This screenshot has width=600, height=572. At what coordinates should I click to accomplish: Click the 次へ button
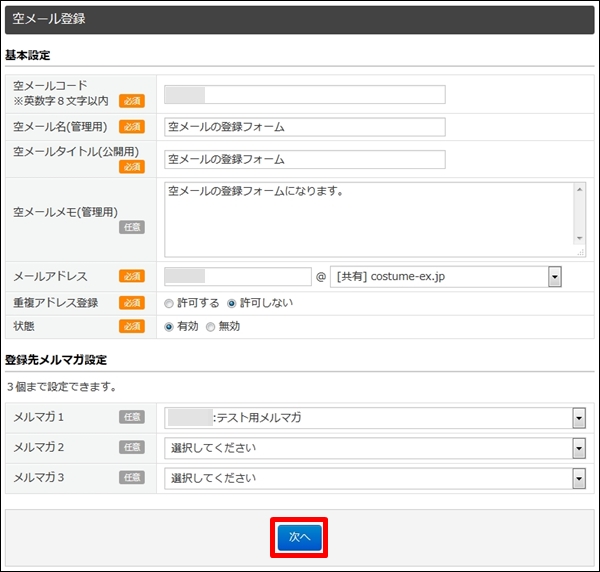299,538
